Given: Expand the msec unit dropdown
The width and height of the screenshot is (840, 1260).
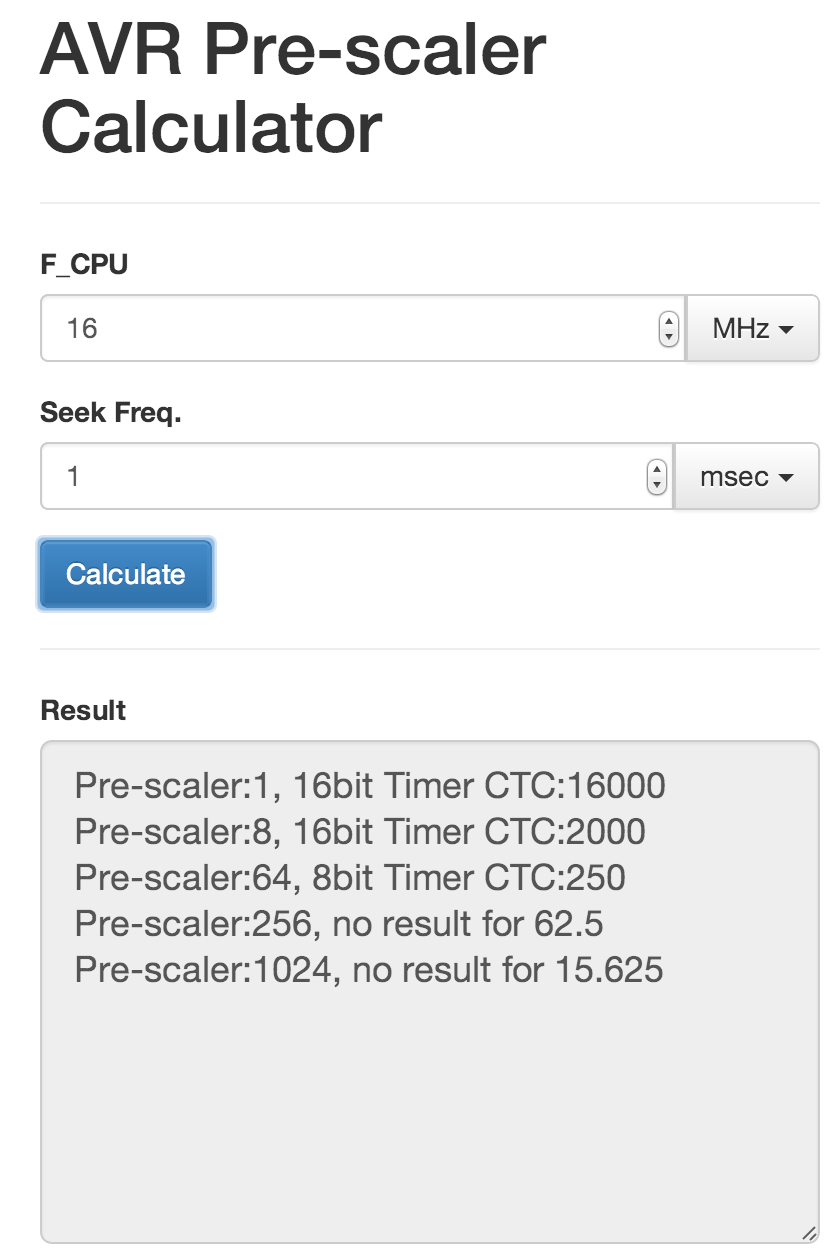Looking at the screenshot, I should point(746,476).
